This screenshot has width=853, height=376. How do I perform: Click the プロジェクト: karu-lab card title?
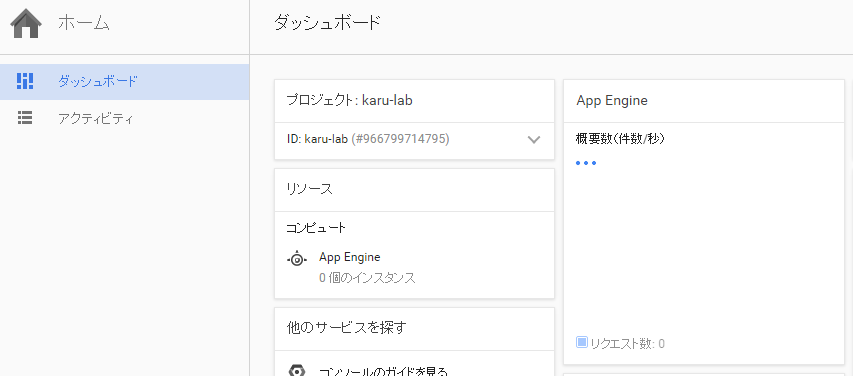(349, 101)
